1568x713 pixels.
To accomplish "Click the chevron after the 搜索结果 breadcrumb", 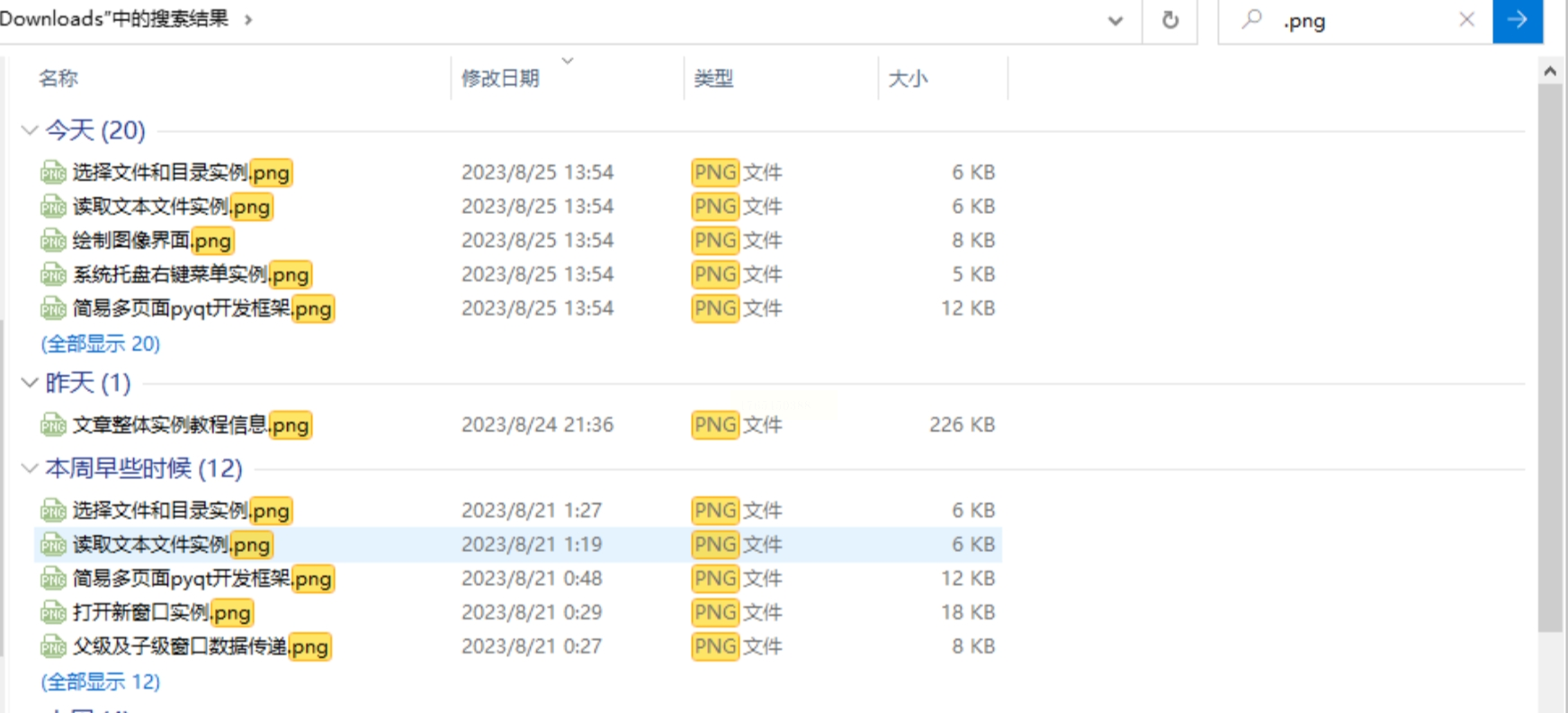I will [248, 20].
